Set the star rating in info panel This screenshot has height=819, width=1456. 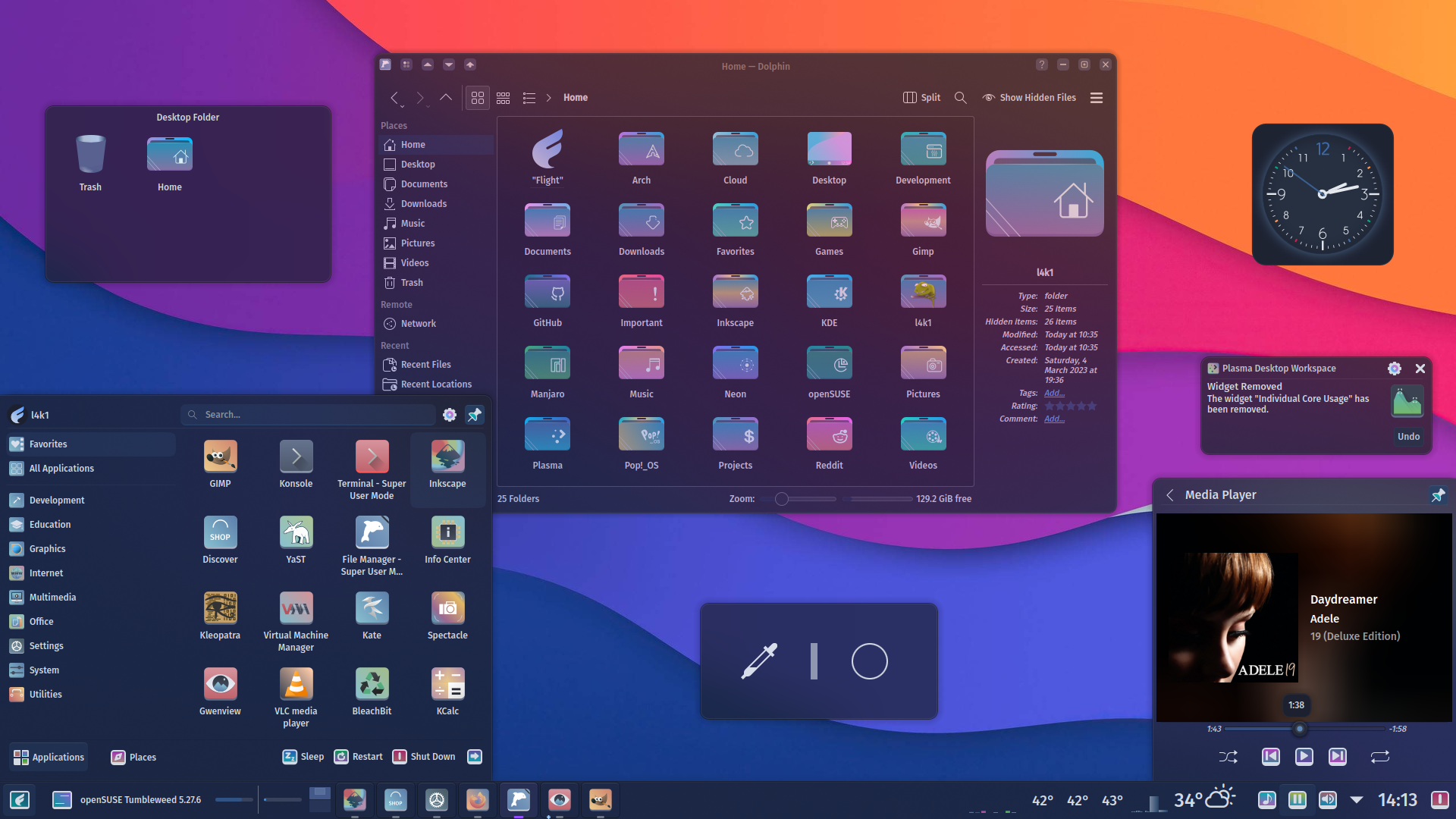coord(1071,406)
